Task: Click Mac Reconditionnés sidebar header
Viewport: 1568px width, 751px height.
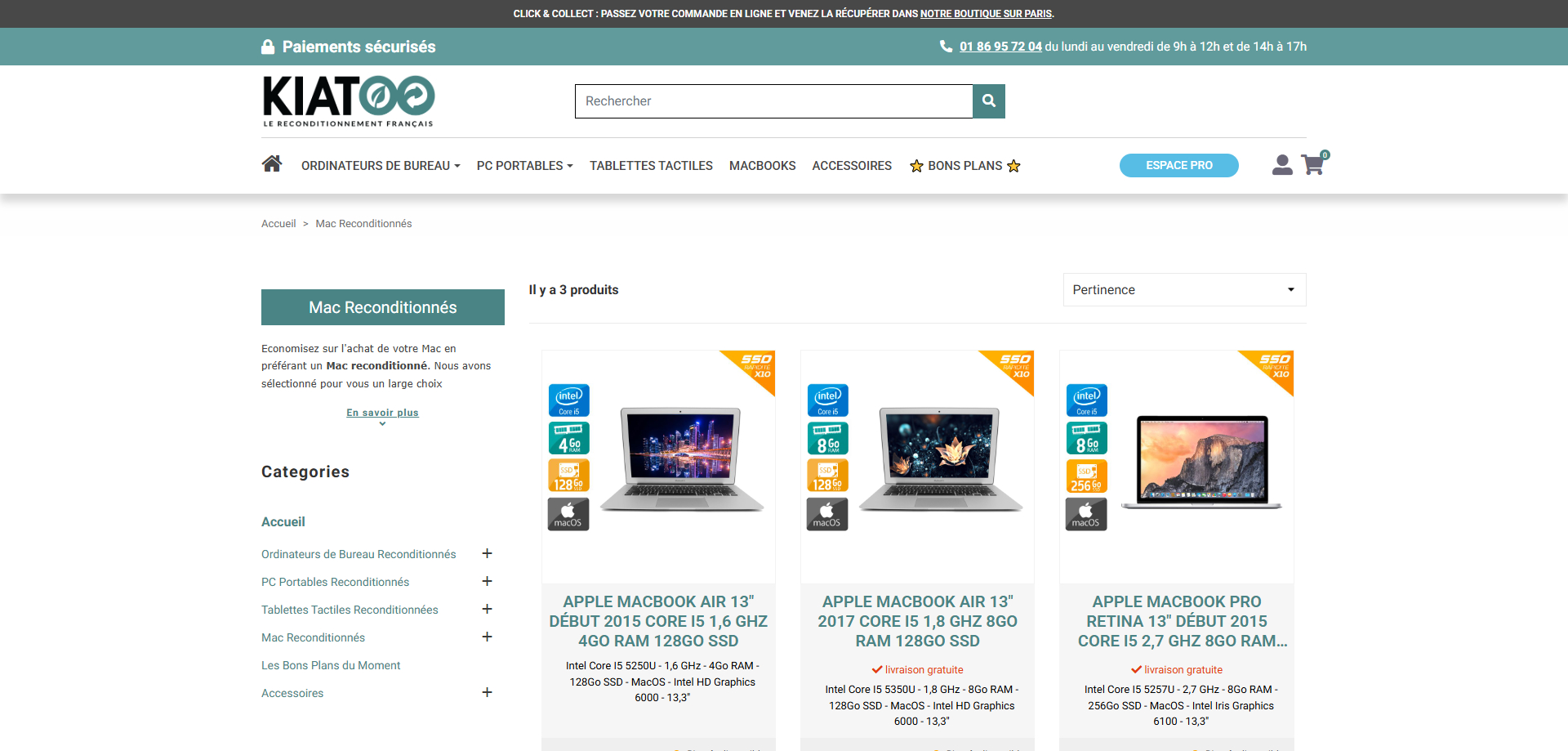Action: point(383,307)
